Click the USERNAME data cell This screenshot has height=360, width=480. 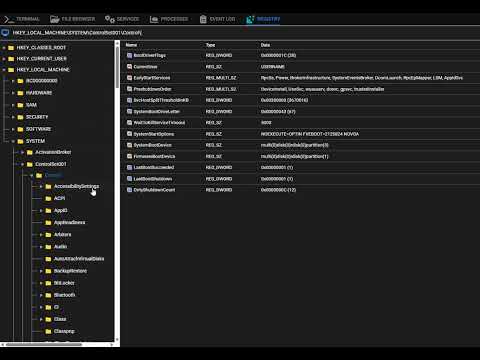(x=273, y=67)
